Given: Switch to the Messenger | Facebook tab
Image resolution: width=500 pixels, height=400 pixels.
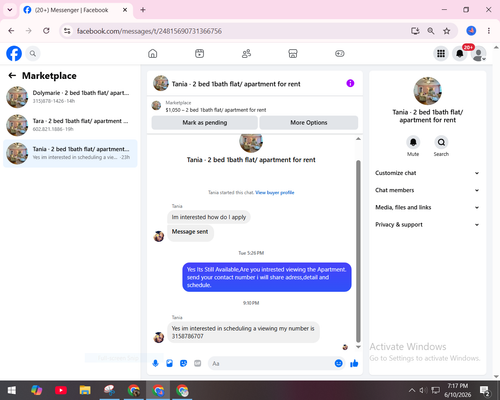Looking at the screenshot, I should coord(76,10).
